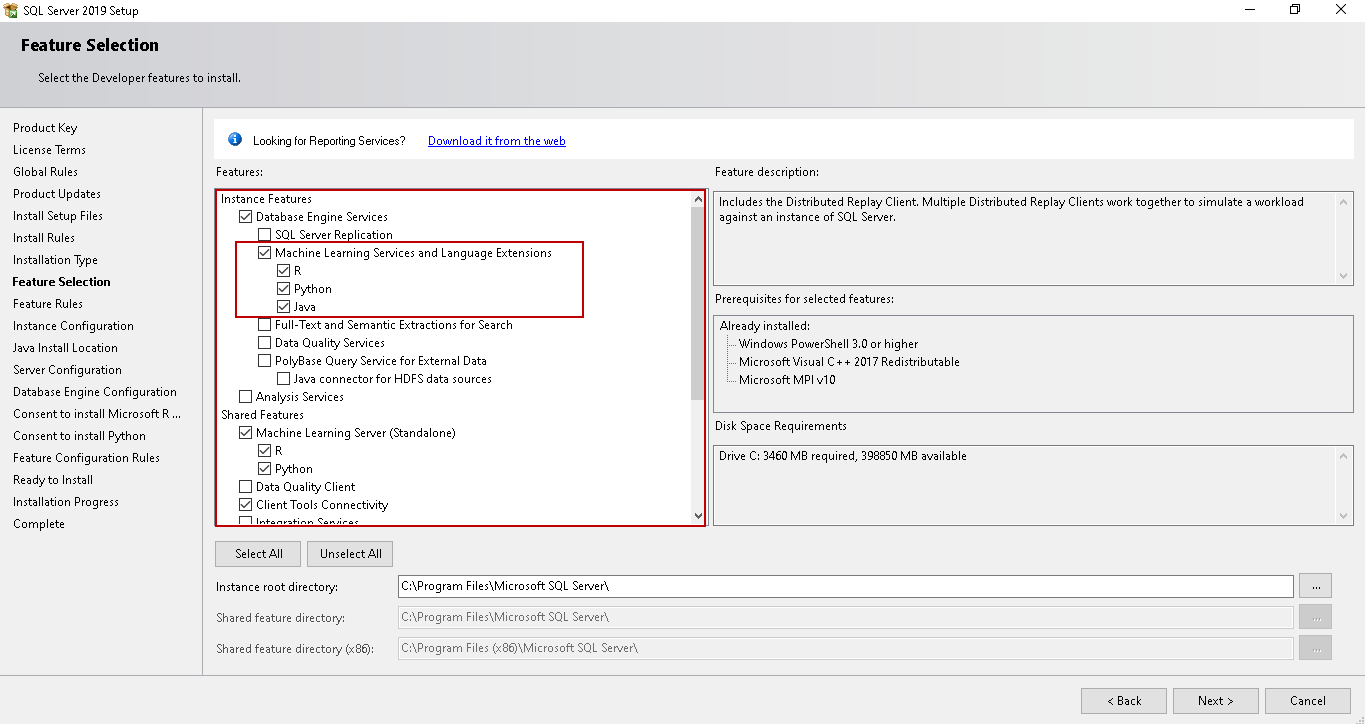
Task: Uncheck Machine Learning Server (Standalone)
Action: point(245,433)
